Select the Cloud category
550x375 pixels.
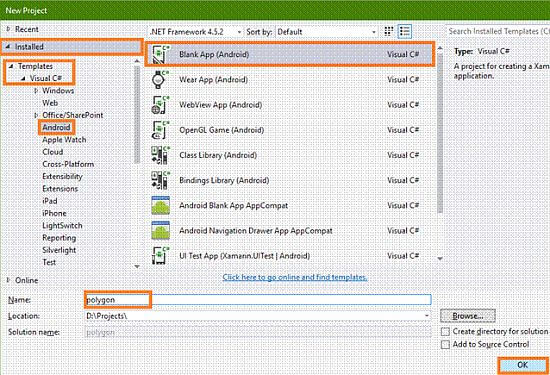click(53, 152)
